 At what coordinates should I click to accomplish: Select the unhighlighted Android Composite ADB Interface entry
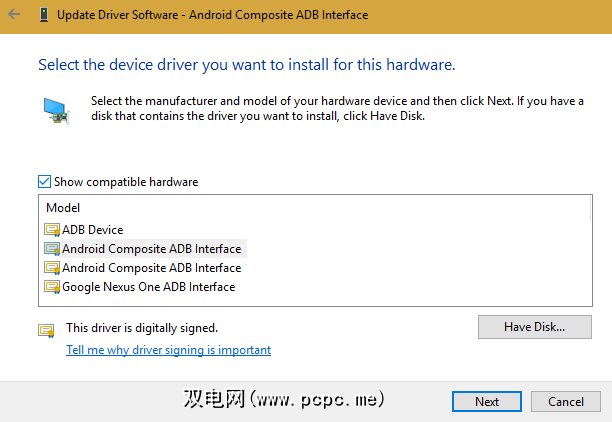pyautogui.click(x=151, y=268)
